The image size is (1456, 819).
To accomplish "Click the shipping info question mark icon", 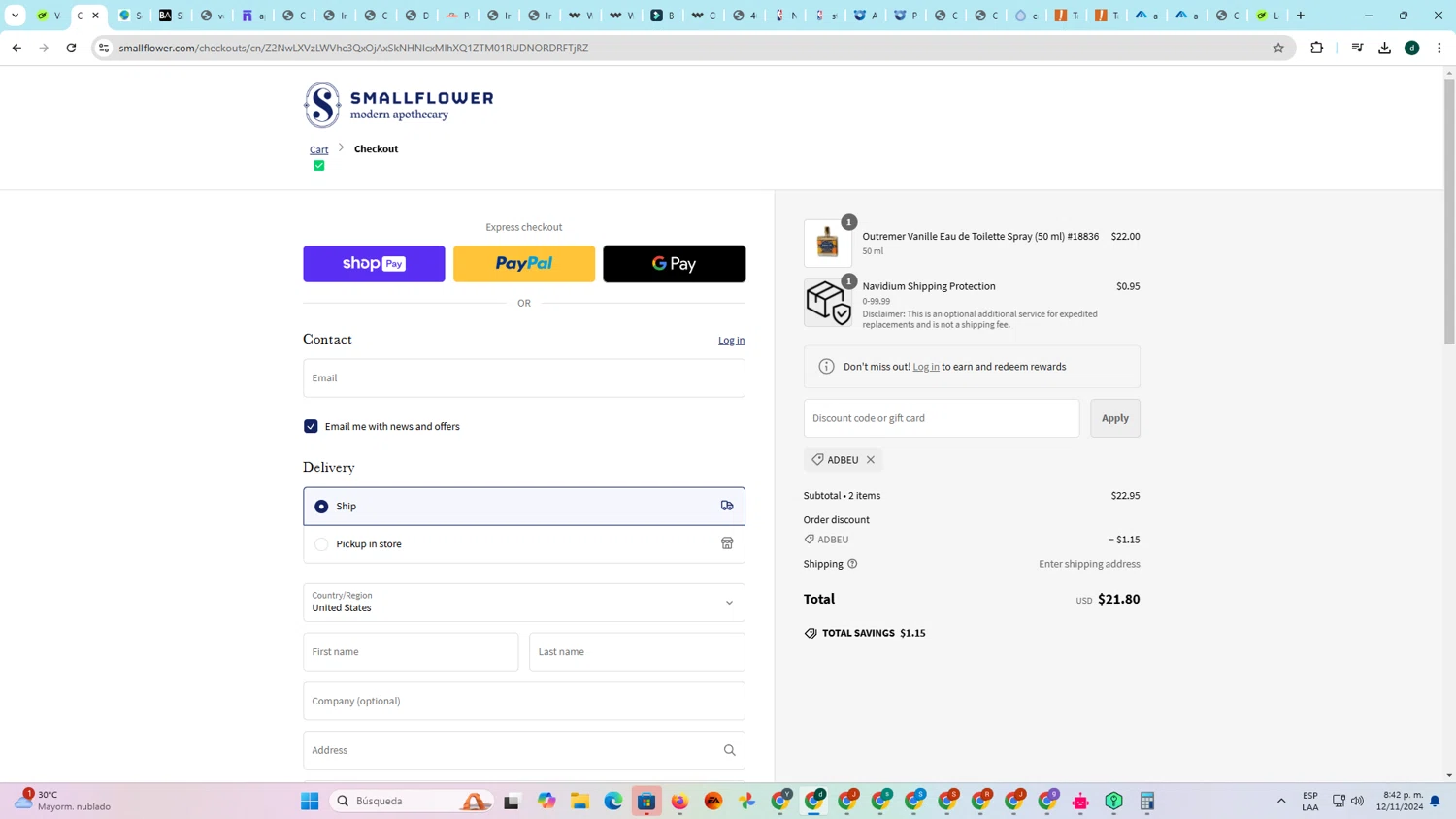I will tap(852, 564).
